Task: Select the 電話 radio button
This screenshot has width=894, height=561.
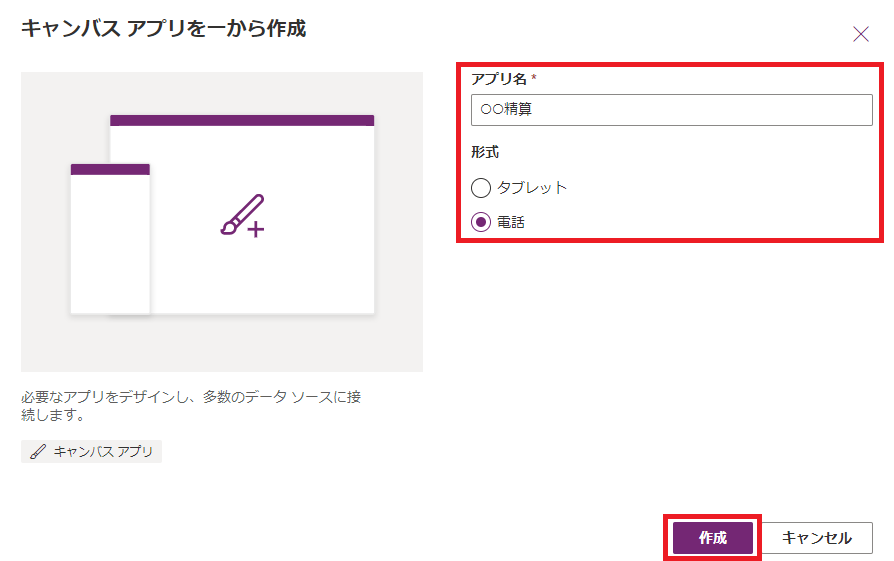Action: click(481, 222)
